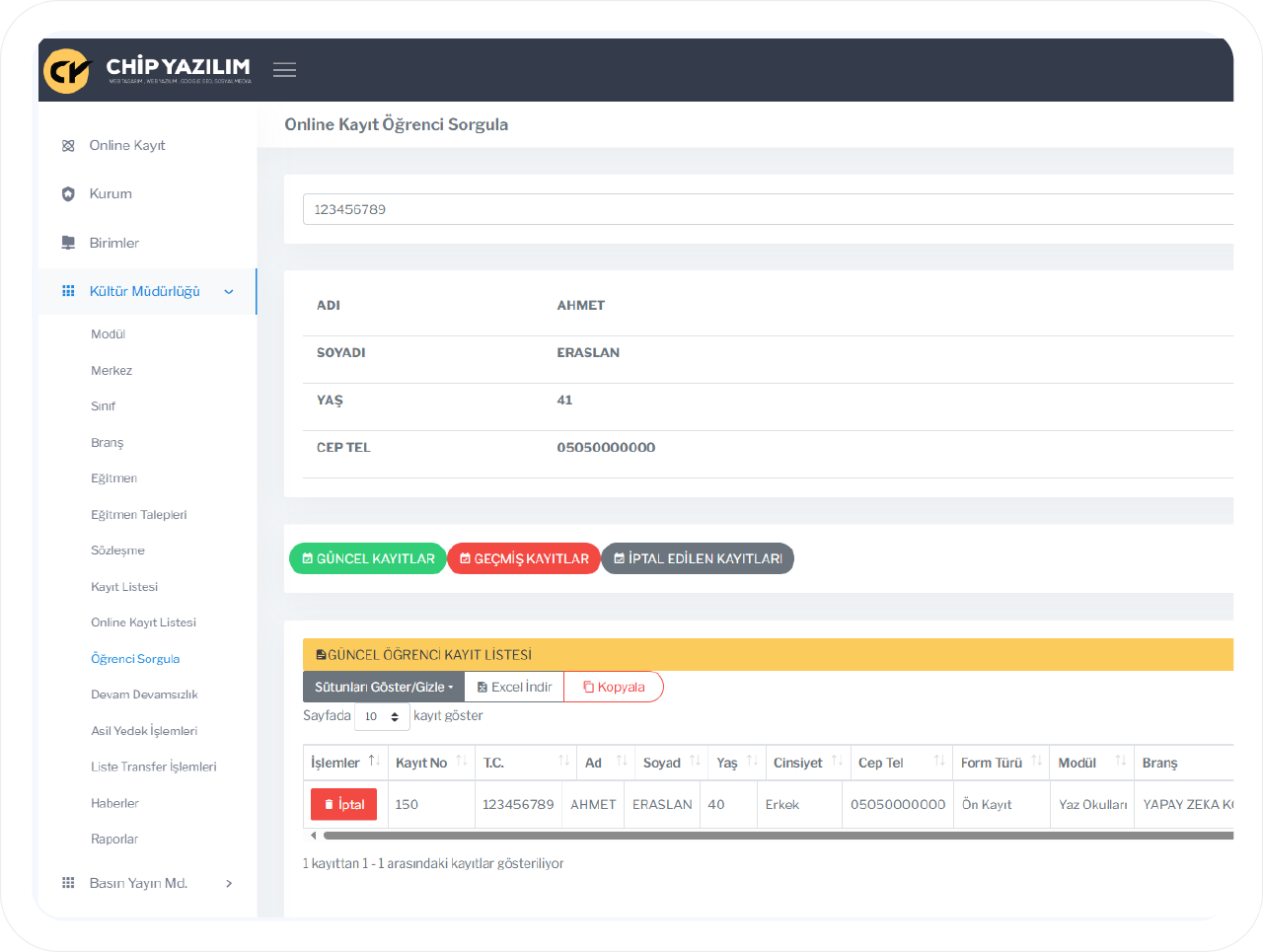Image resolution: width=1263 pixels, height=952 pixels.
Task: Click the horizontal table scrollbar
Action: 778,836
